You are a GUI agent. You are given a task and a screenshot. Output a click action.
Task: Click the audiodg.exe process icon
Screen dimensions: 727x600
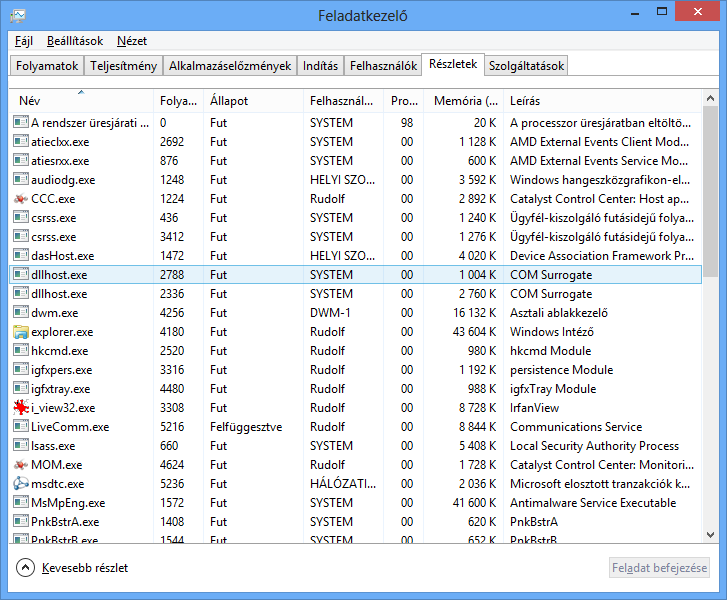(21, 179)
